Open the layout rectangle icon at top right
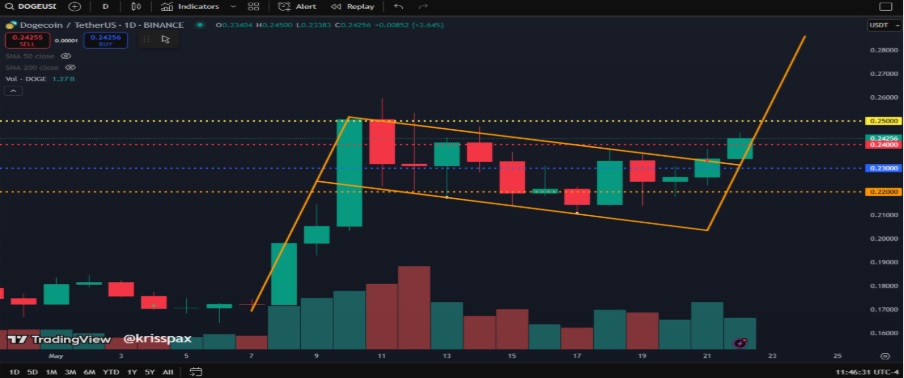904x378 pixels. 885,7
